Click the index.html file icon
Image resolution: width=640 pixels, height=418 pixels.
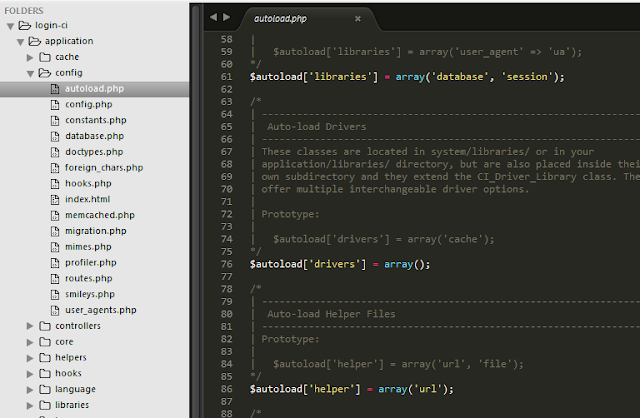click(55, 199)
